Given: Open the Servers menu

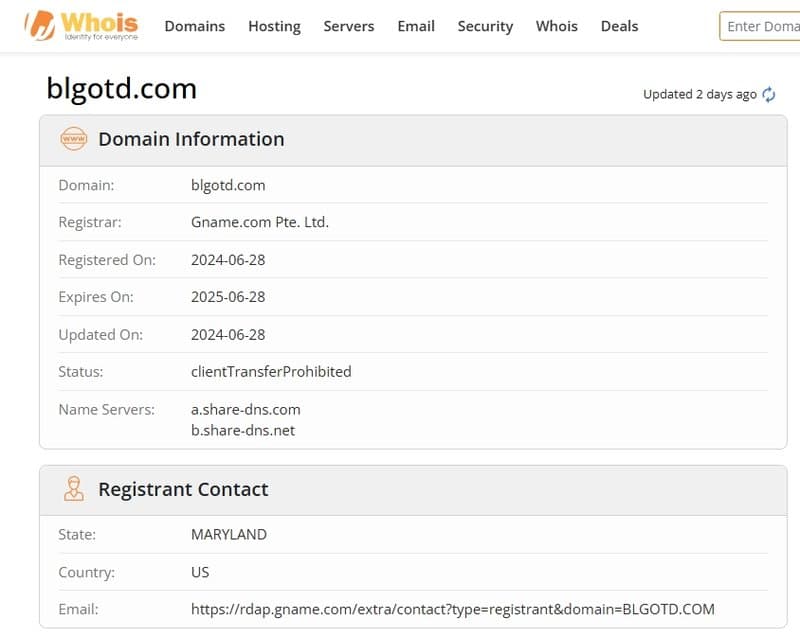Looking at the screenshot, I should pyautogui.click(x=349, y=26).
